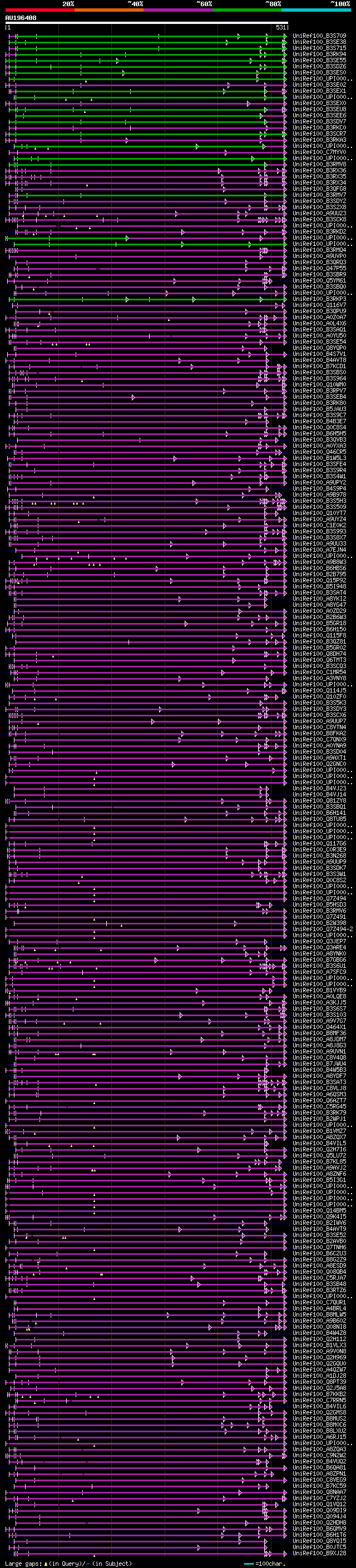Select hit UniRef100_B1W5L3
The image size is (356, 1568).
[319, 458]
